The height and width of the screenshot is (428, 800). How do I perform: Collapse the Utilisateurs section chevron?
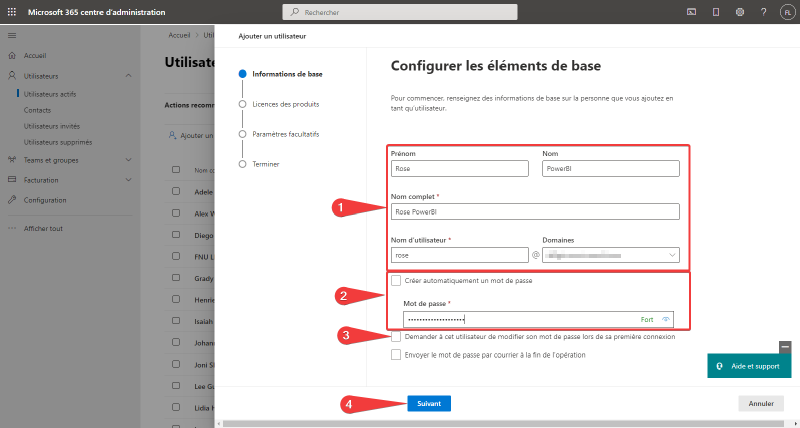[x=129, y=75]
